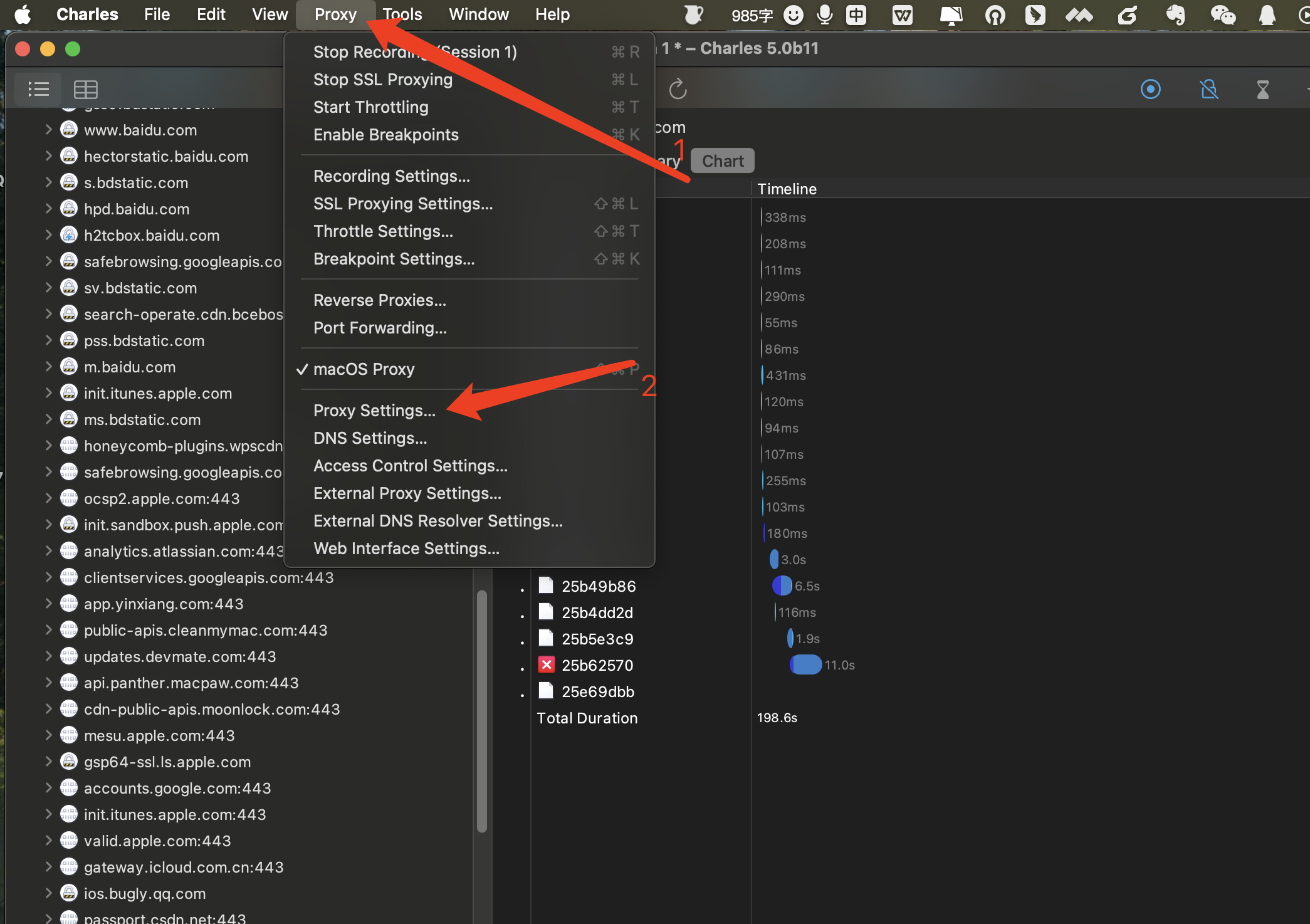Expand the hectorstatic.baidu.com tree node
Screen dimensions: 1310x924
pos(48,156)
